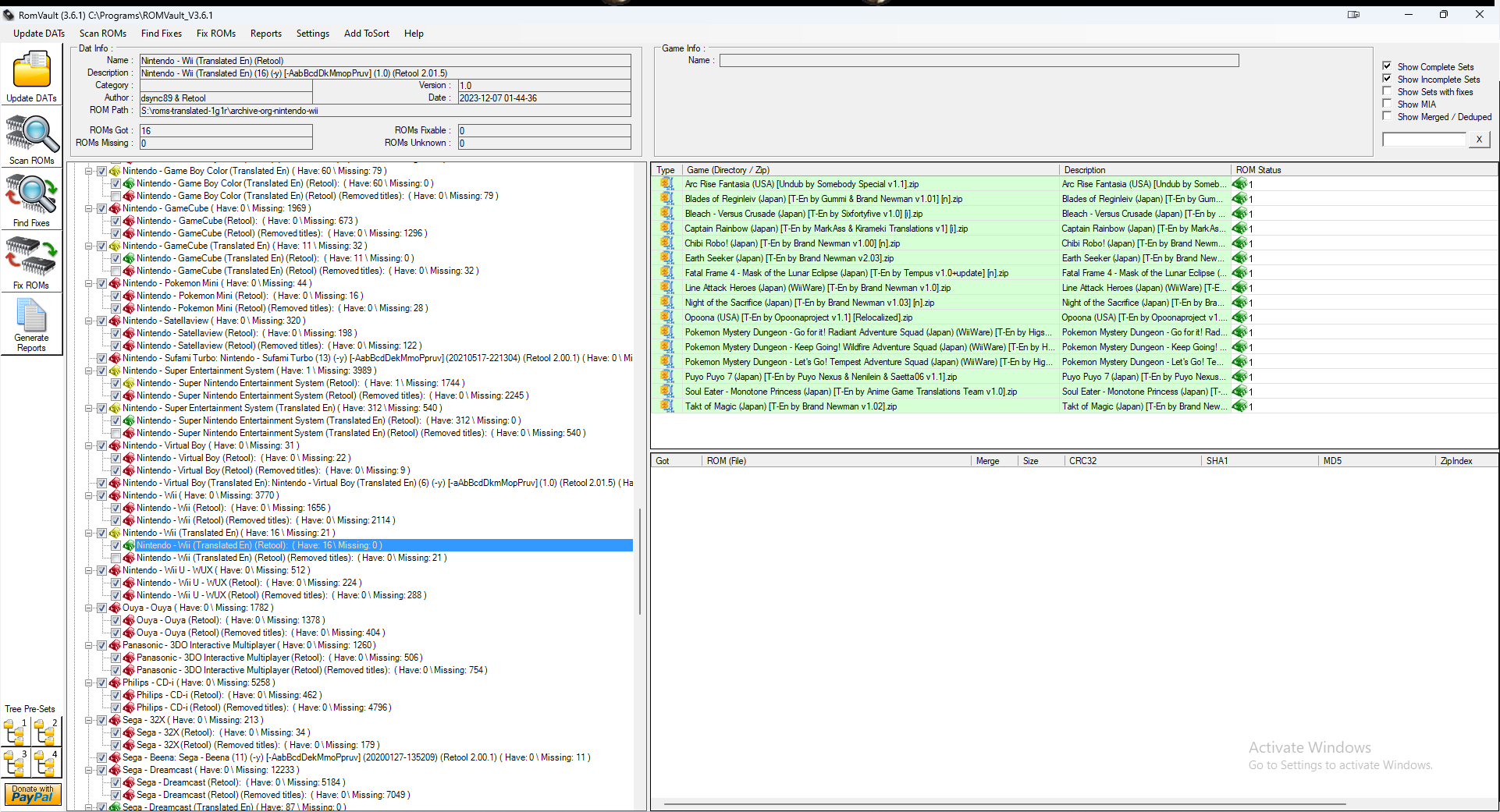Image resolution: width=1500 pixels, height=812 pixels.
Task: Toggle Show Complete Sets checkbox
Action: [x=1387, y=66]
